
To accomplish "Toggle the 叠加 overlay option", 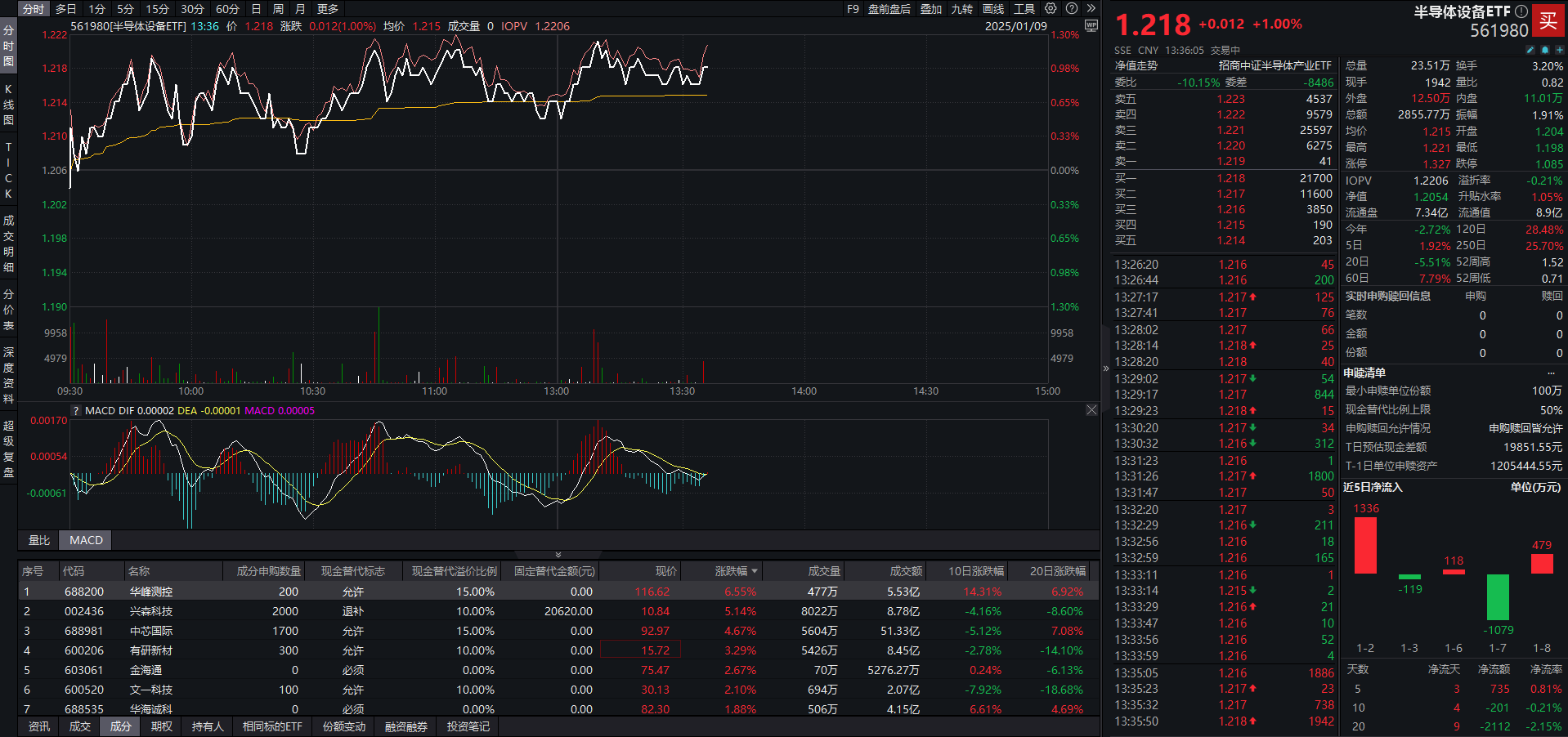I will tap(931, 9).
